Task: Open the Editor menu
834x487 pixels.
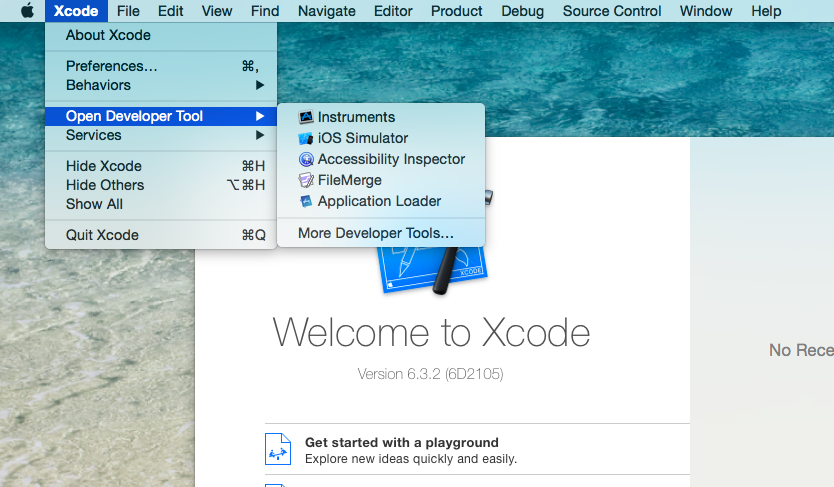Action: pos(393,11)
